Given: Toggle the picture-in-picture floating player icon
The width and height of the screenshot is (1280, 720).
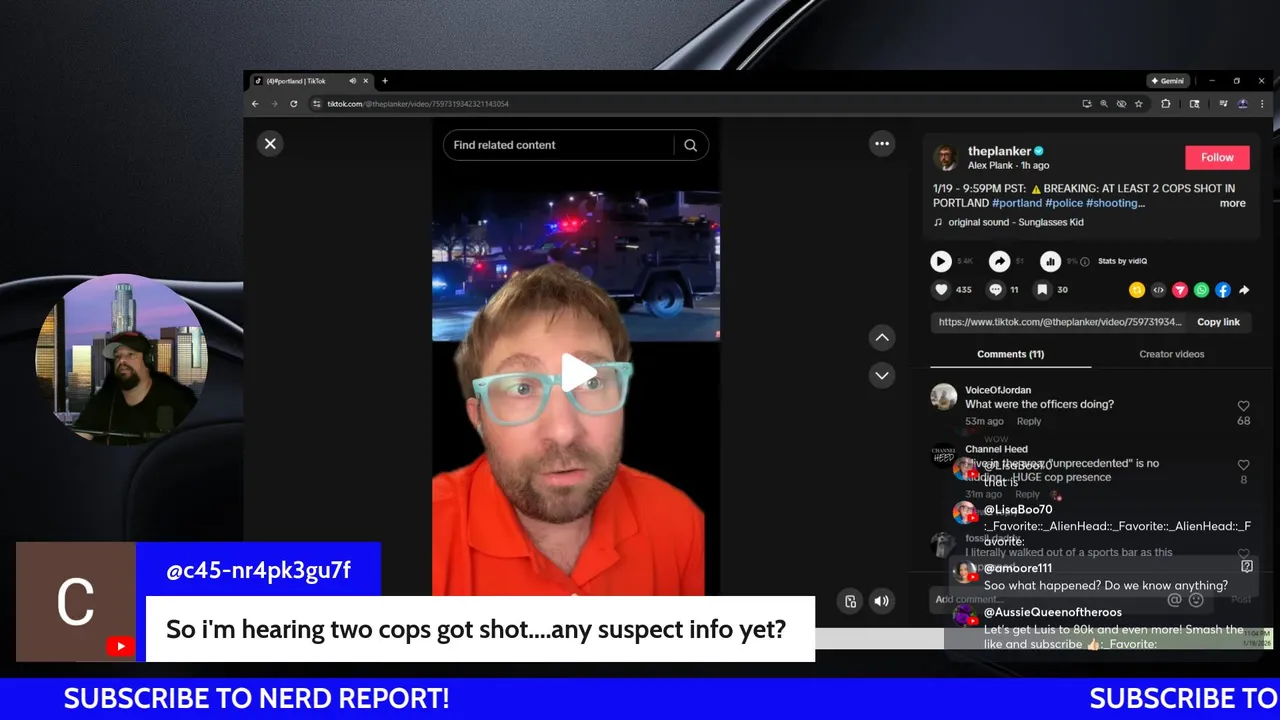Looking at the screenshot, I should click(850, 601).
